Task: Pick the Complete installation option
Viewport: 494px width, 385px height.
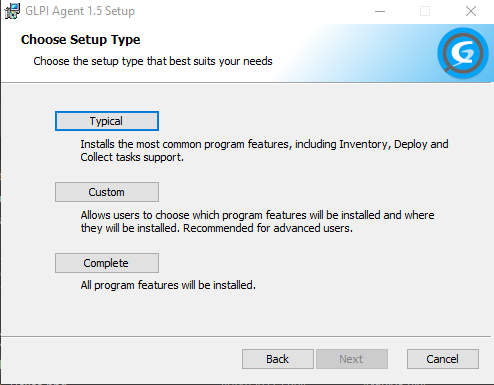Action: pos(107,263)
